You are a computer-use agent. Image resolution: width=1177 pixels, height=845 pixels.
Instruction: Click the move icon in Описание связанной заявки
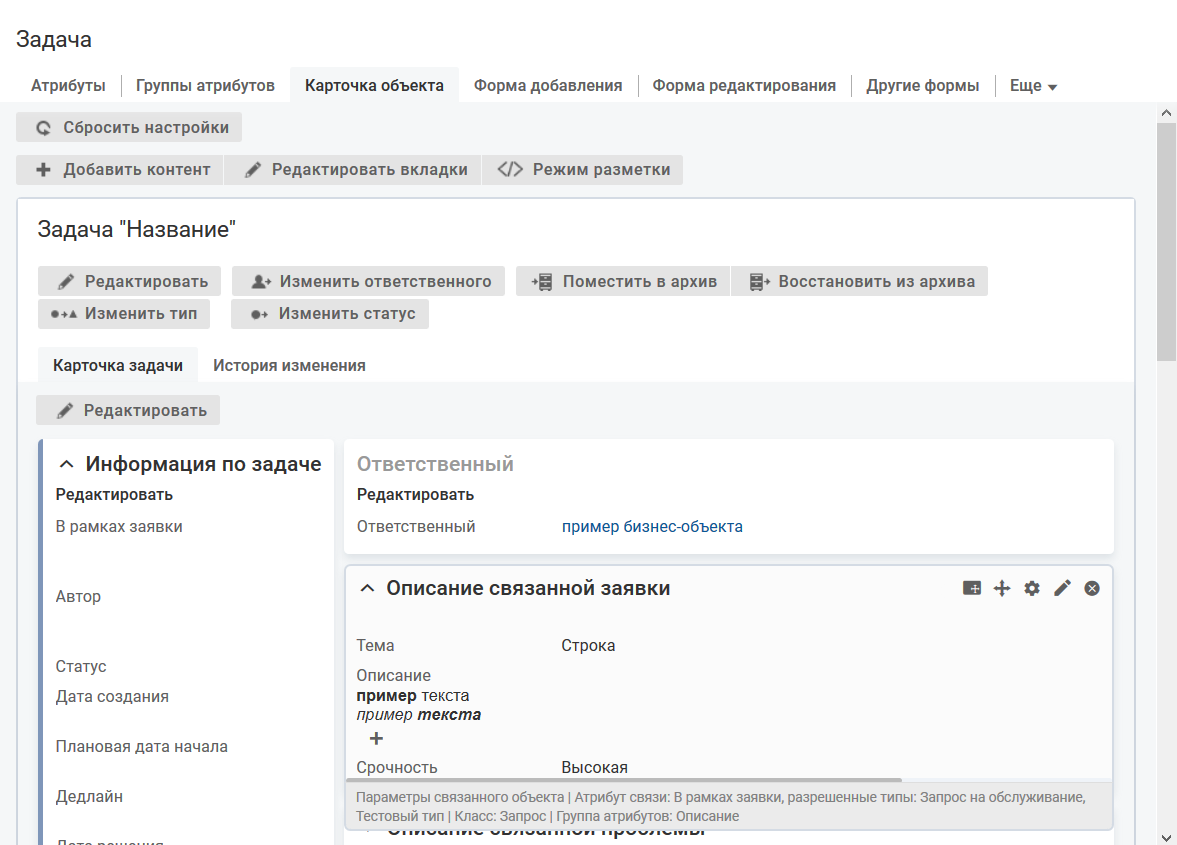click(1002, 588)
